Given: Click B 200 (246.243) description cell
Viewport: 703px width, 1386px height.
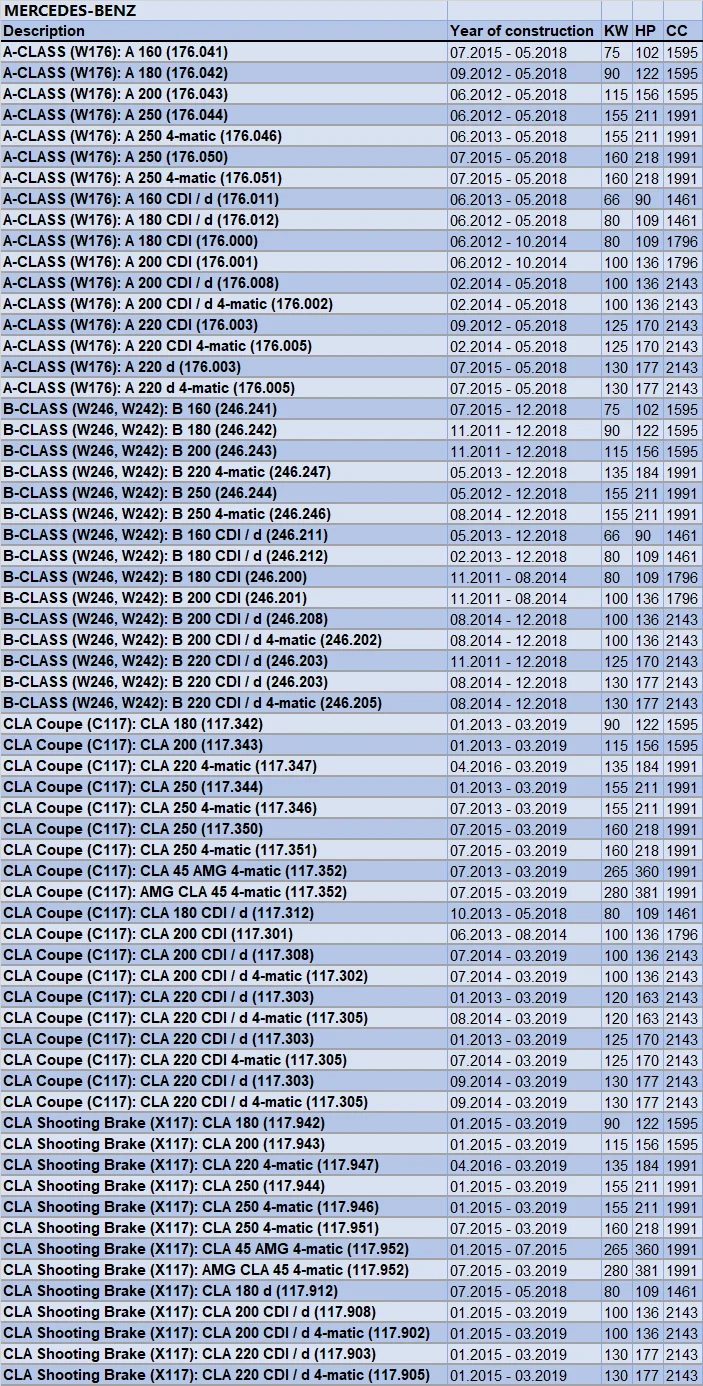Looking at the screenshot, I should 223,451.
